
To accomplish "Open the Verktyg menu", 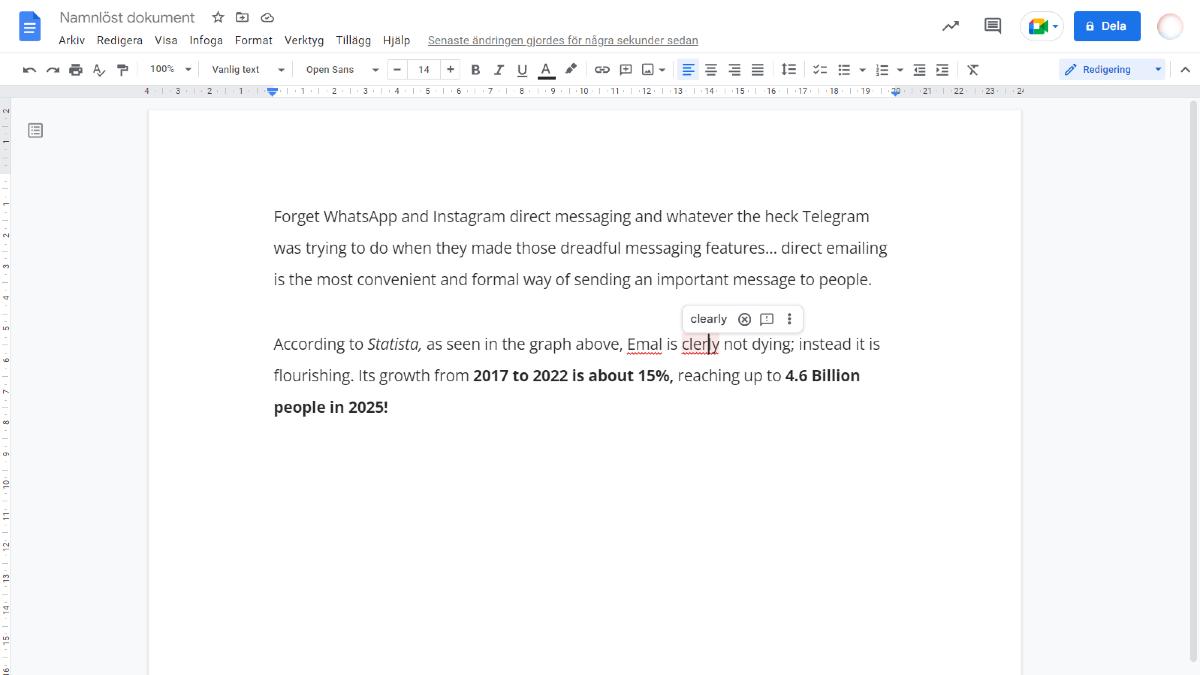I will pyautogui.click(x=304, y=41).
